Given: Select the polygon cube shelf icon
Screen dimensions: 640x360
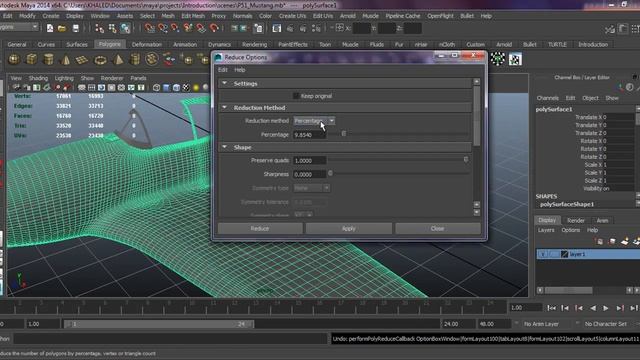Looking at the screenshot, I should (x=31, y=60).
